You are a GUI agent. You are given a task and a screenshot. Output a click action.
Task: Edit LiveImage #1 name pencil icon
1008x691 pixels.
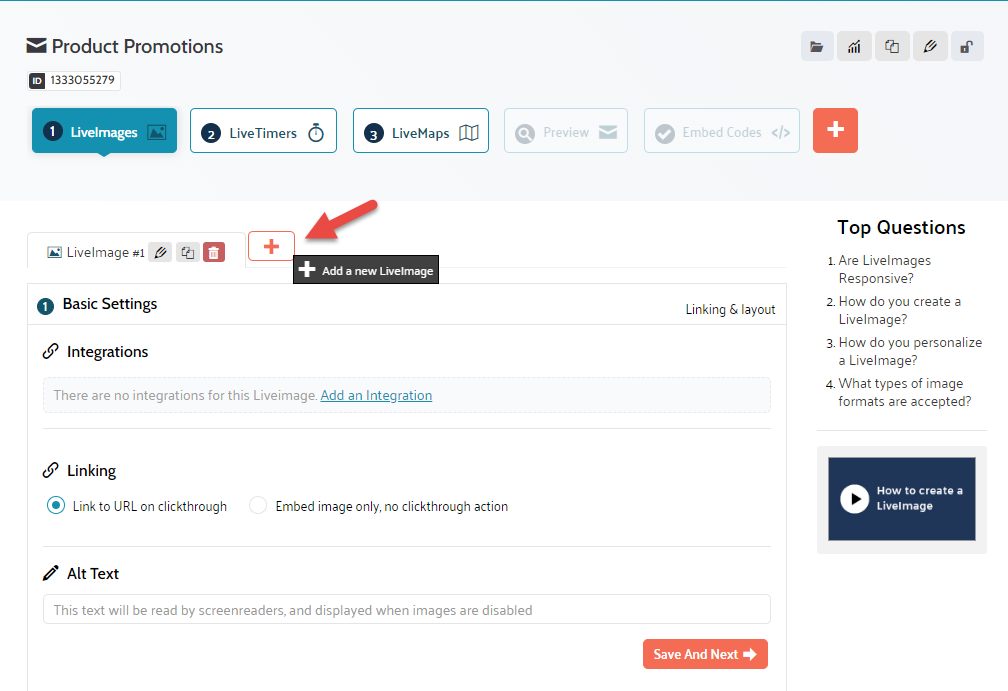160,253
